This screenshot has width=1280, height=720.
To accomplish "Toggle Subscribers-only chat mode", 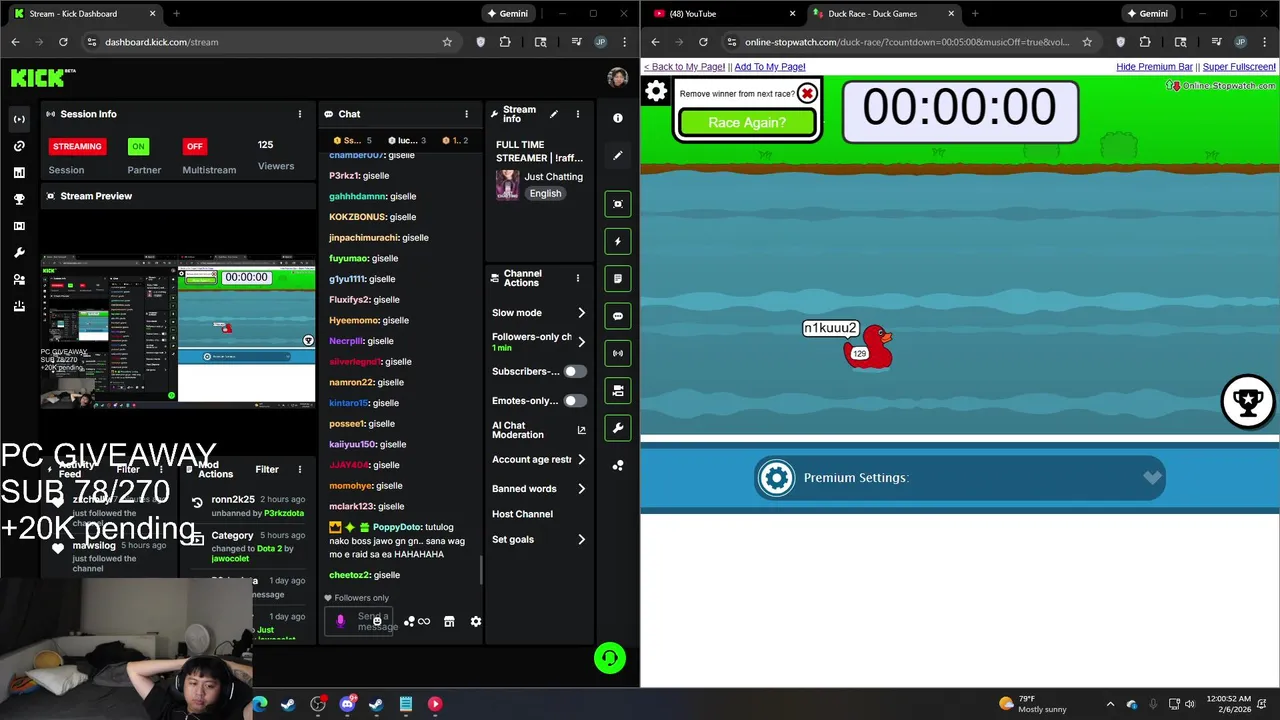I will coord(574,371).
